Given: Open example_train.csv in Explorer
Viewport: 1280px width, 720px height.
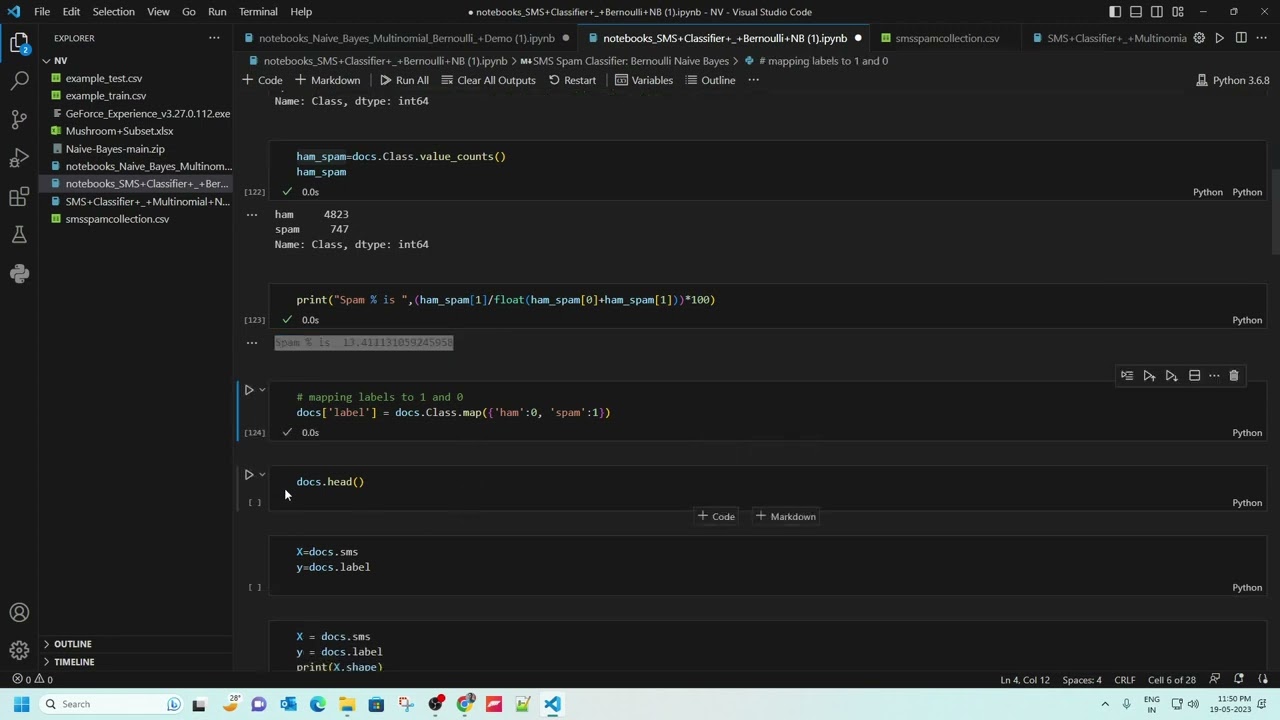Looking at the screenshot, I should [136, 96].
